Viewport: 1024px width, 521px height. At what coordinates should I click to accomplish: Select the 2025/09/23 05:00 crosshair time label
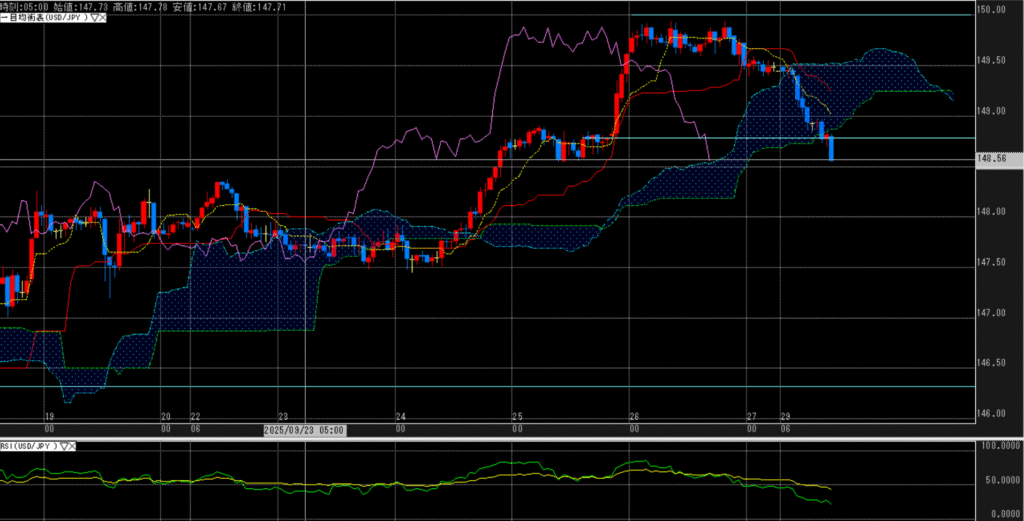pyautogui.click(x=305, y=430)
